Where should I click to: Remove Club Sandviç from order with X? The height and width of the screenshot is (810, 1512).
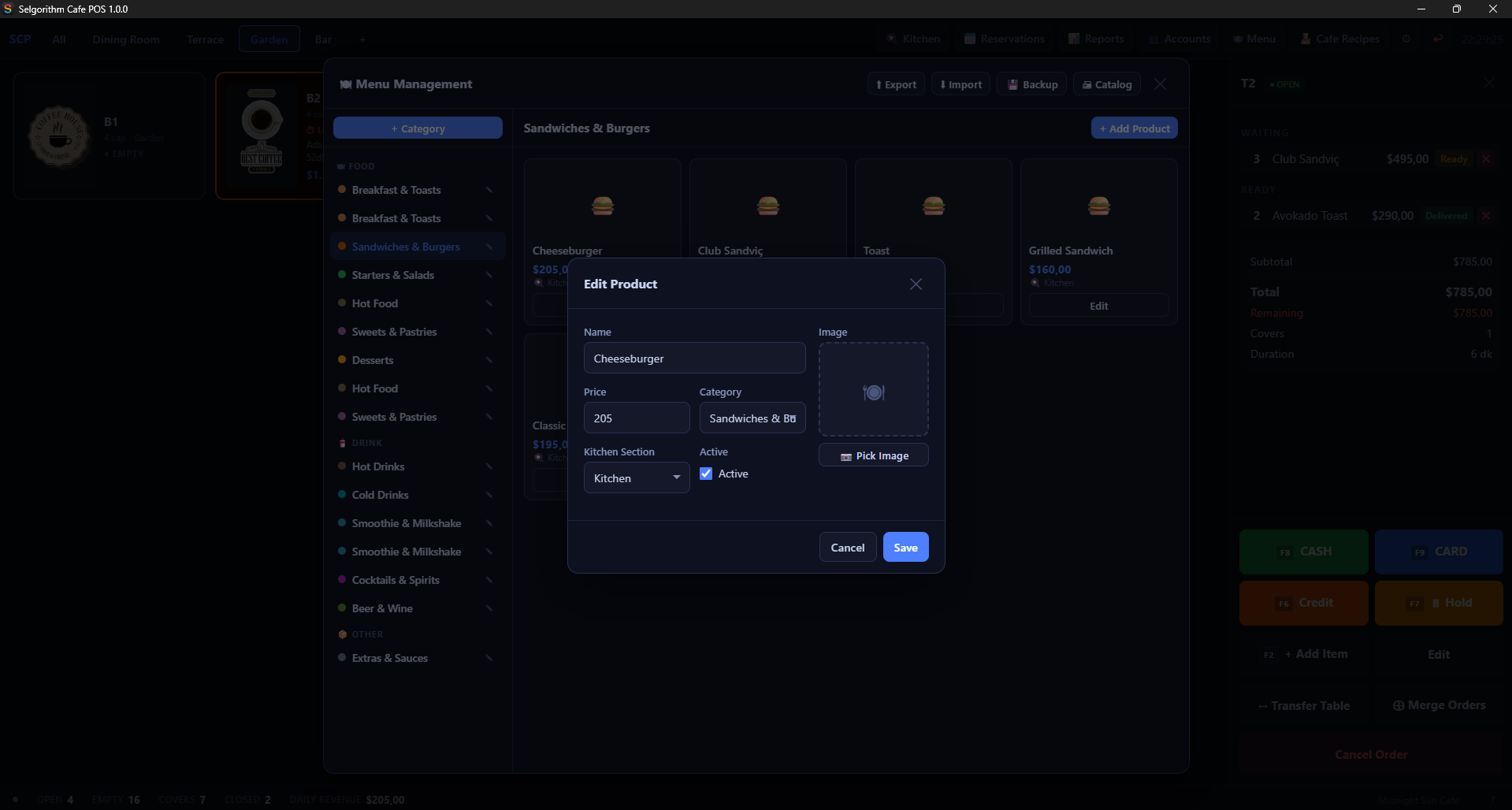click(1486, 159)
